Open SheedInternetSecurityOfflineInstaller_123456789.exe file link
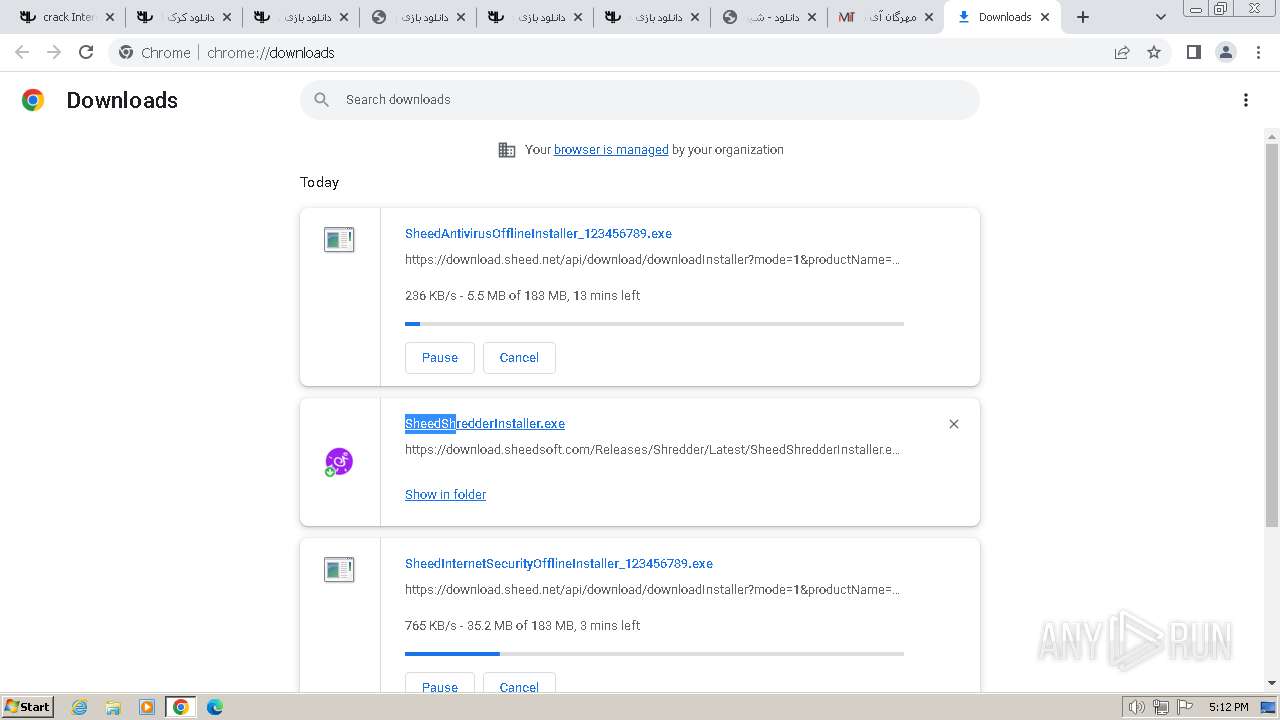The height and width of the screenshot is (720, 1280). point(559,564)
